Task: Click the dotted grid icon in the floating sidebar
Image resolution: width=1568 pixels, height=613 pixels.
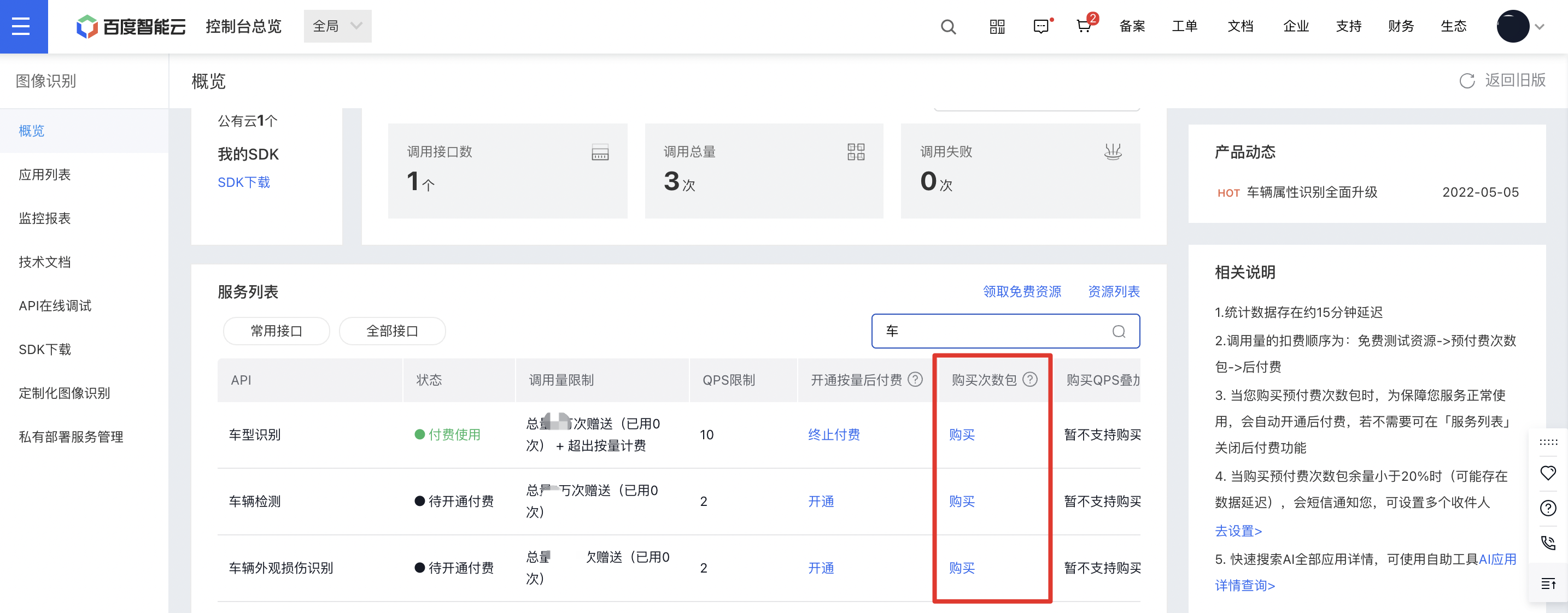Action: [1548, 442]
